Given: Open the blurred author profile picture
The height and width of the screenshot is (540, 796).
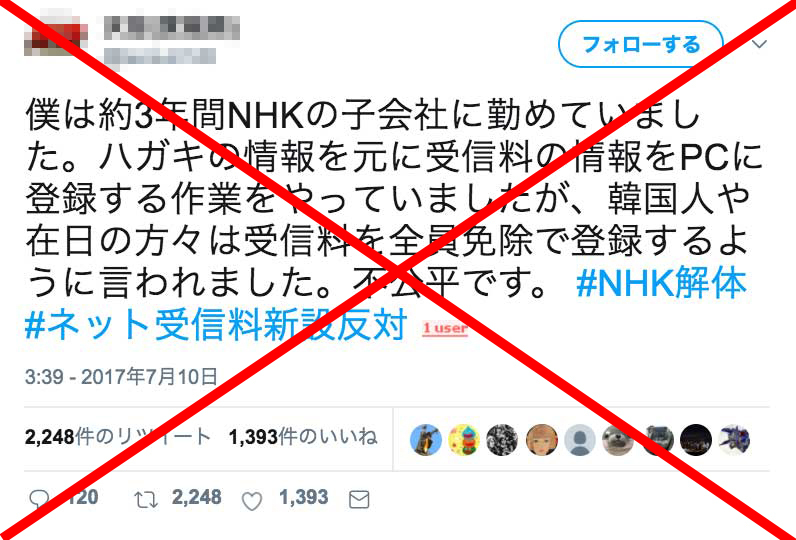Looking at the screenshot, I should click(x=56, y=36).
